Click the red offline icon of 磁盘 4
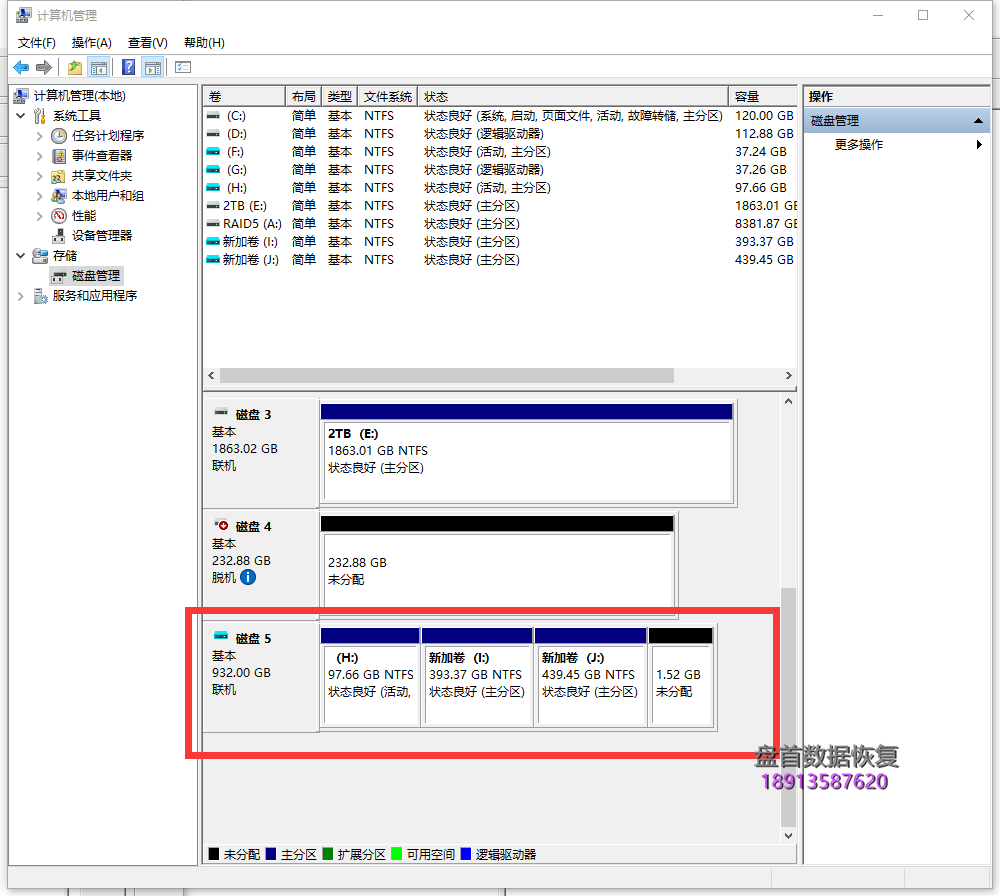Viewport: 1000px width, 896px height. [221, 525]
